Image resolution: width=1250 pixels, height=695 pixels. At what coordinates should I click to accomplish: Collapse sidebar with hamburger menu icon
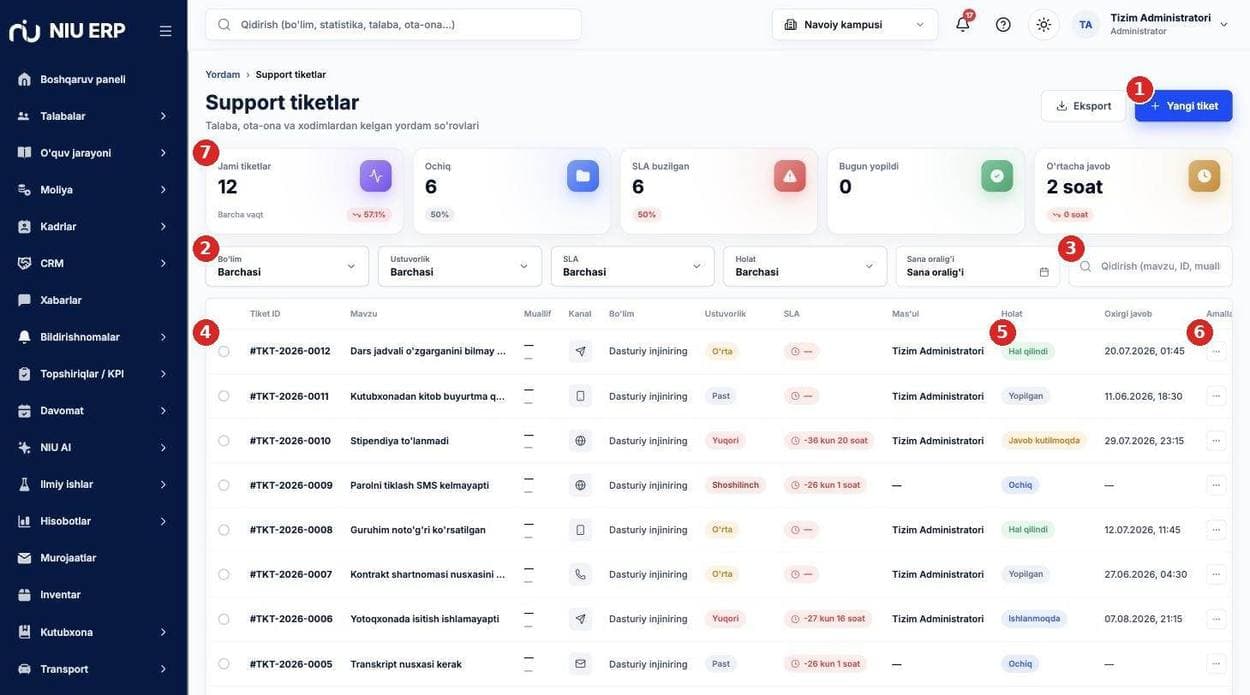[x=166, y=30]
